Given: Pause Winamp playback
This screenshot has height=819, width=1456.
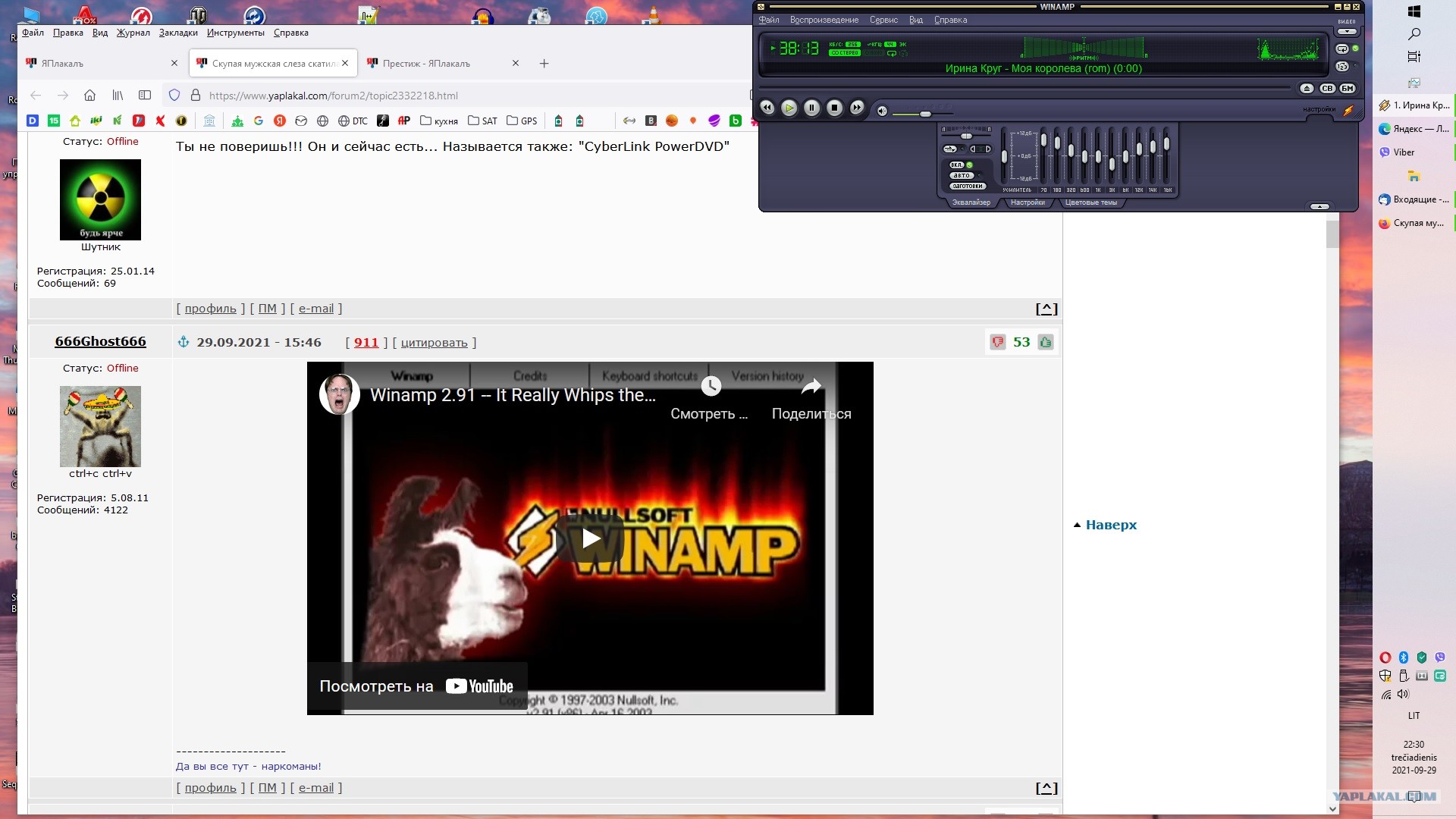Looking at the screenshot, I should pyautogui.click(x=811, y=108).
